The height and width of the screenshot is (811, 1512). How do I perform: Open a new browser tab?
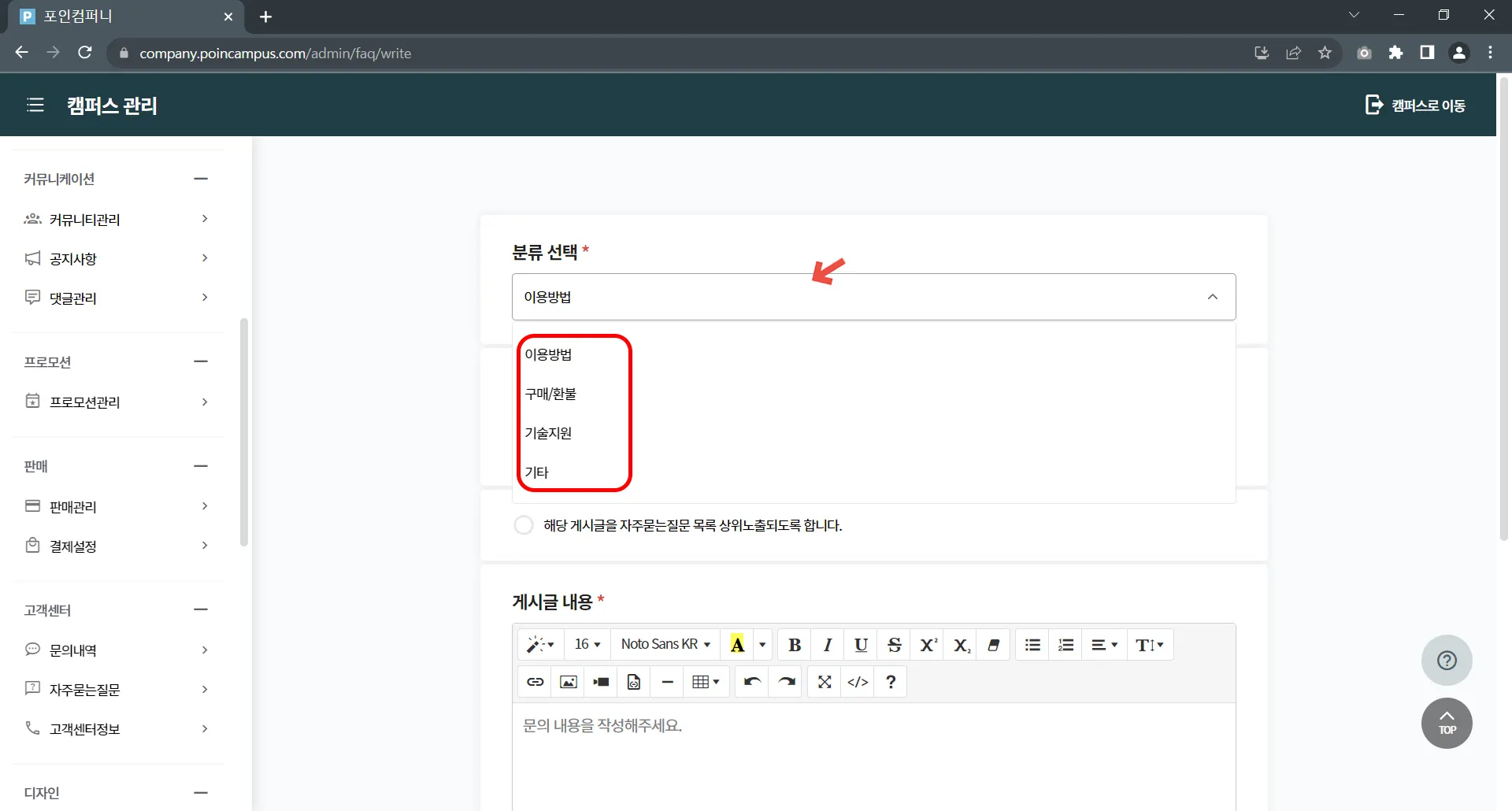coord(265,17)
